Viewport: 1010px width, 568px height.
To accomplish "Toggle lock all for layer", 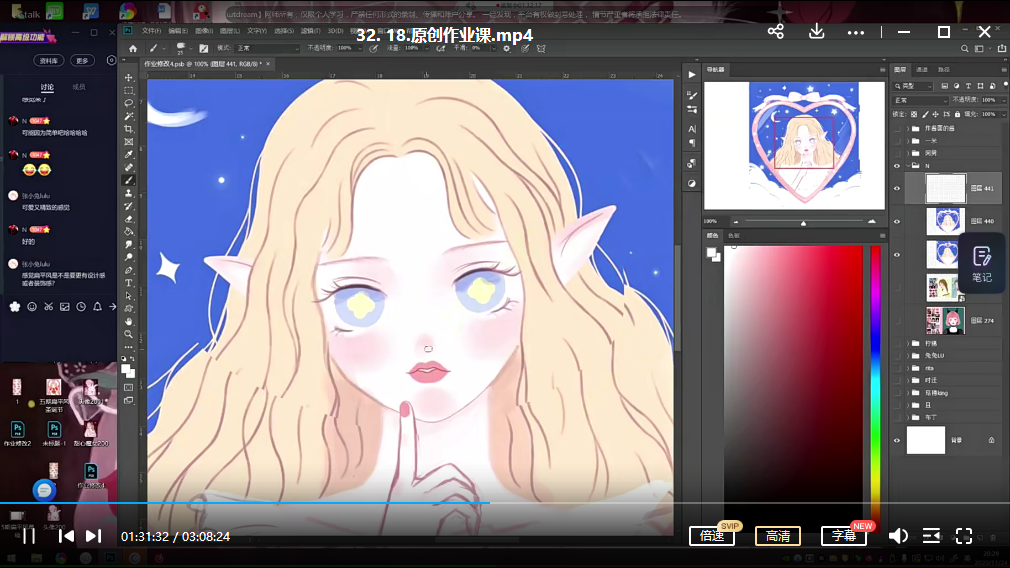I will tap(957, 114).
